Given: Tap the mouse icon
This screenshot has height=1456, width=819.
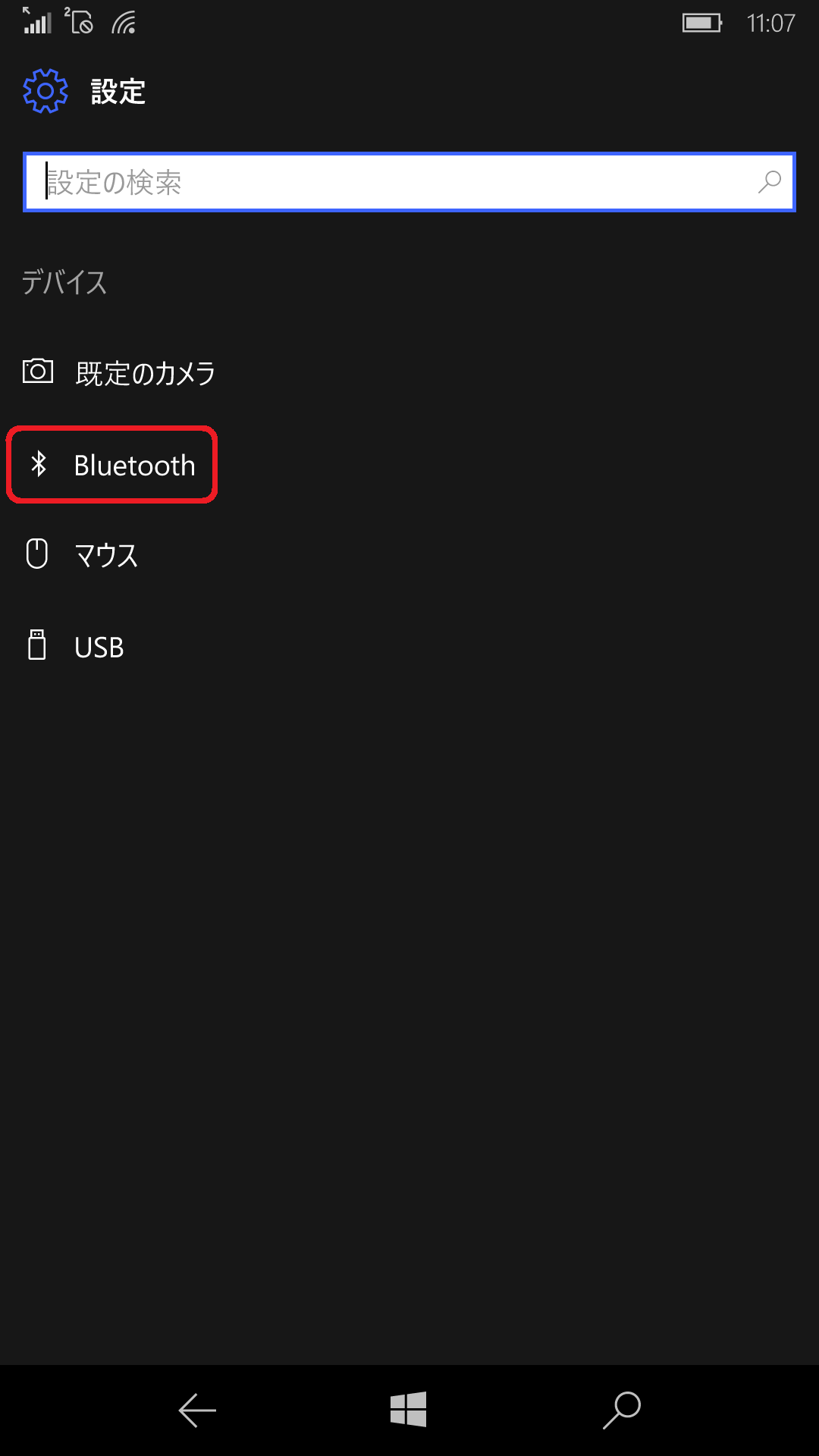Looking at the screenshot, I should tap(37, 554).
